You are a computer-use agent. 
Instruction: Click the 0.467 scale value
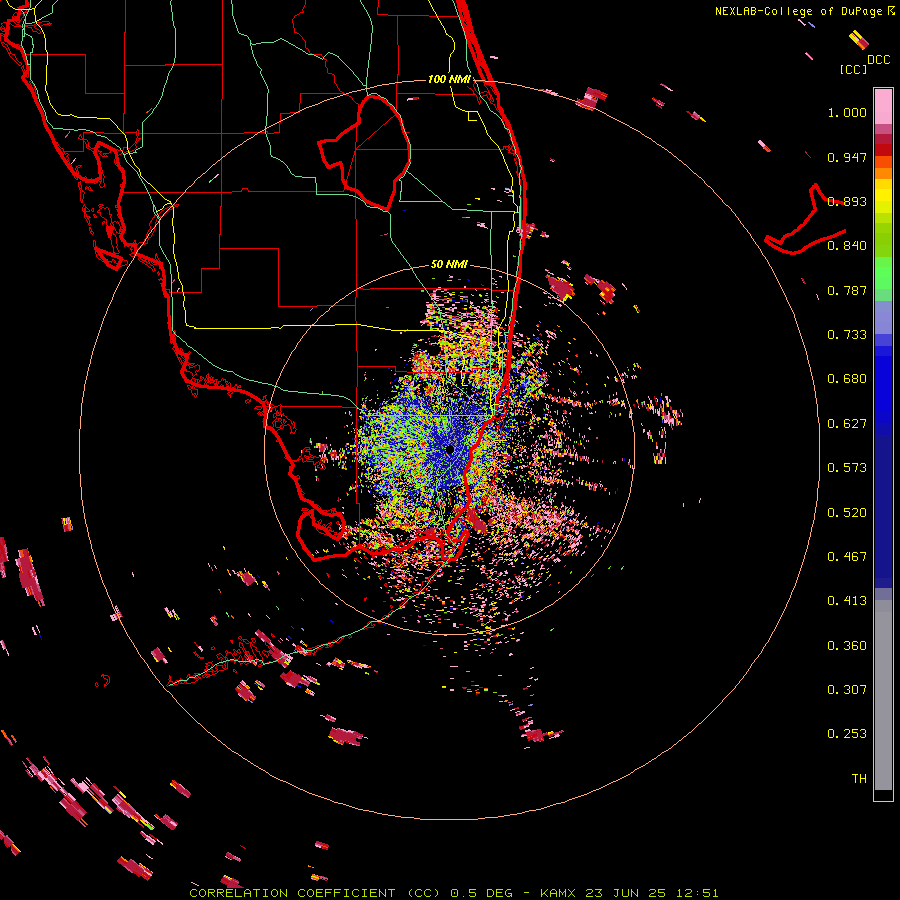pos(847,557)
